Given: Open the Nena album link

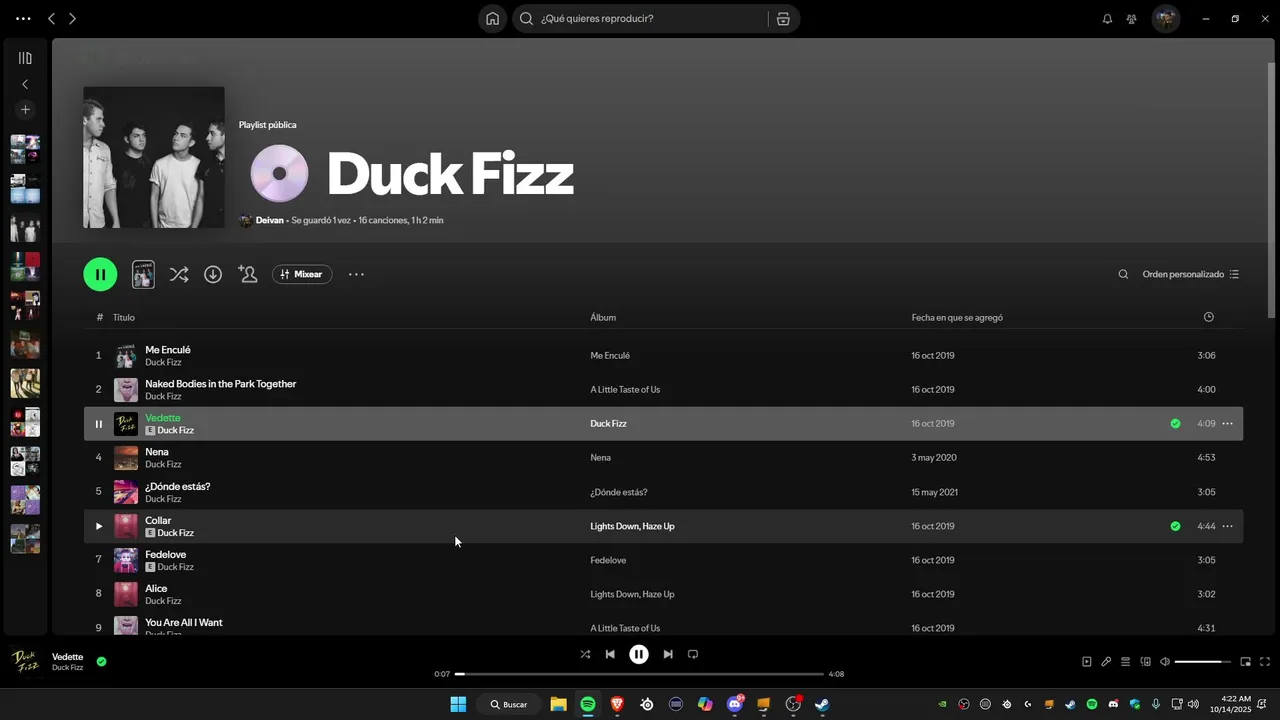Looking at the screenshot, I should click(x=600, y=458).
